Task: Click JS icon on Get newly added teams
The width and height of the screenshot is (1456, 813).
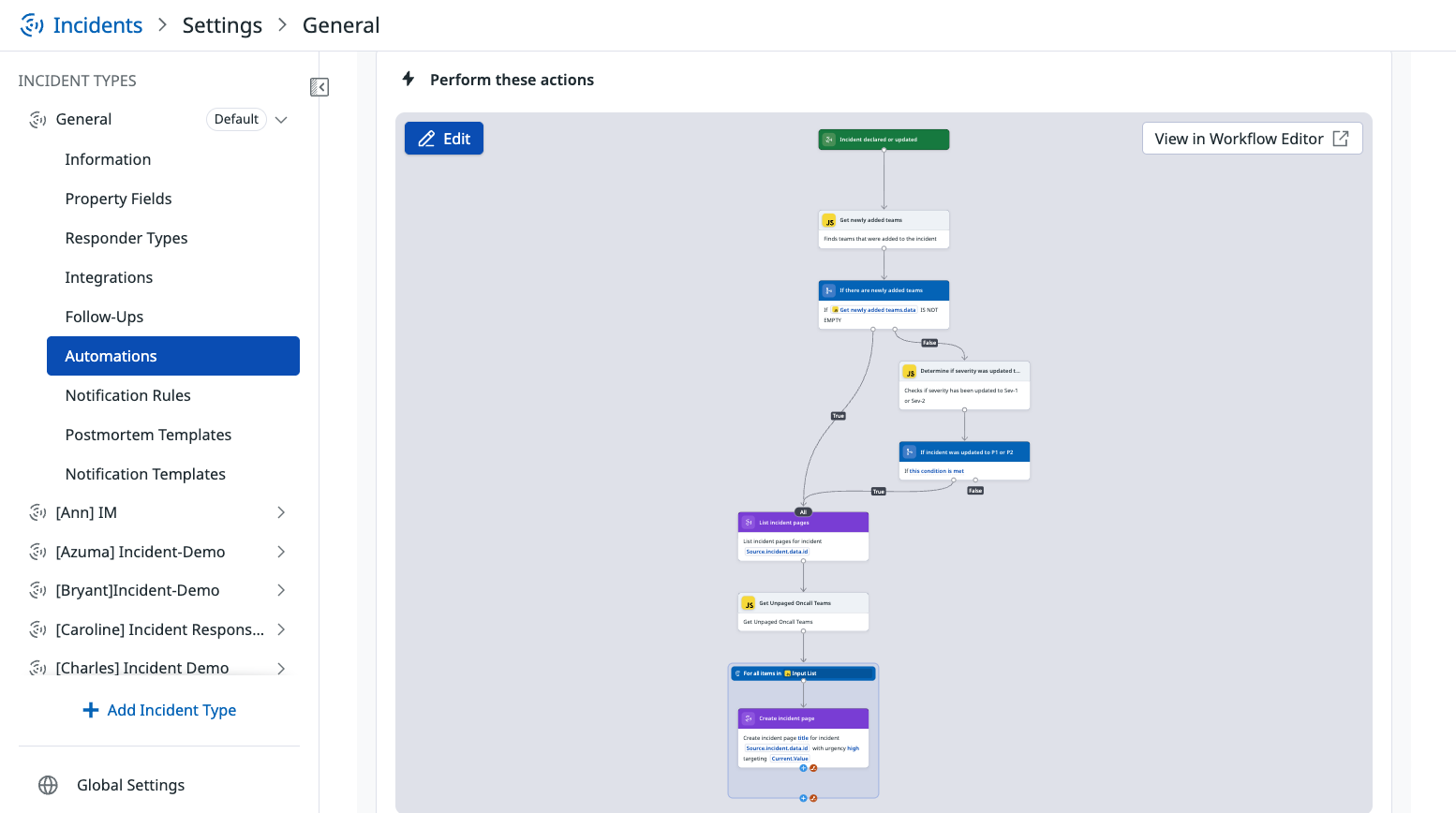Action: (x=829, y=221)
